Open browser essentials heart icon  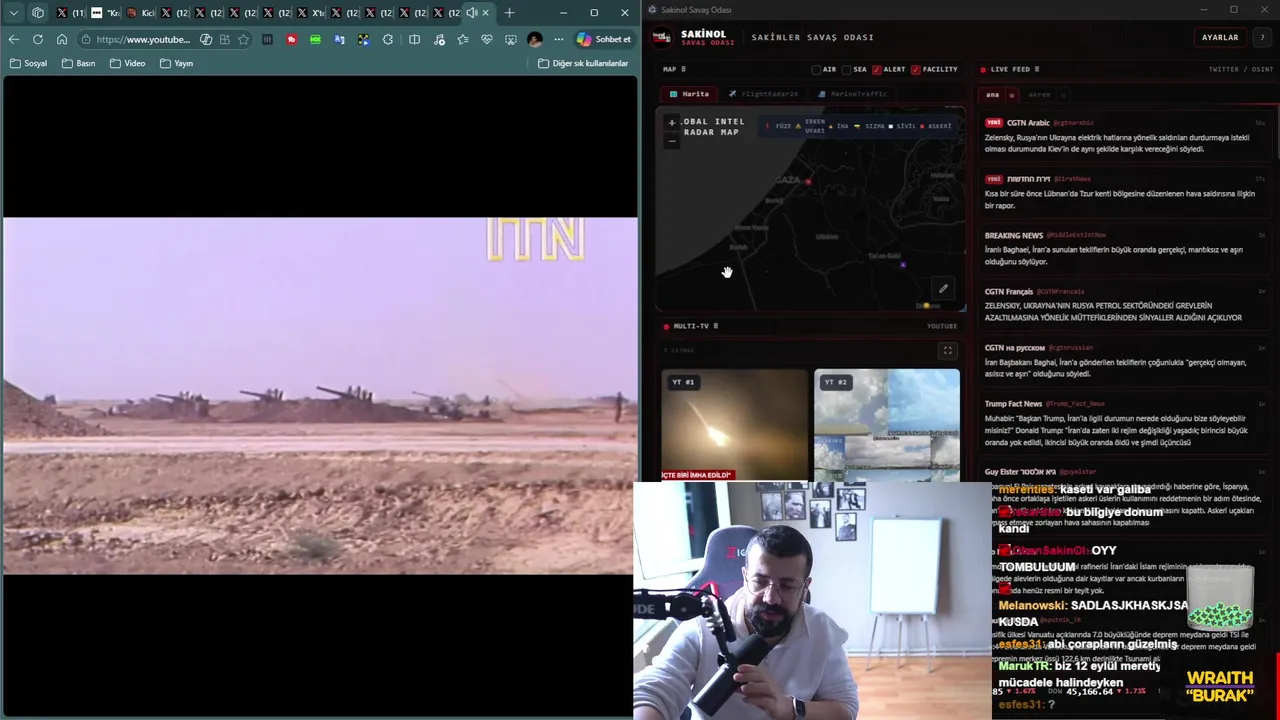point(487,39)
